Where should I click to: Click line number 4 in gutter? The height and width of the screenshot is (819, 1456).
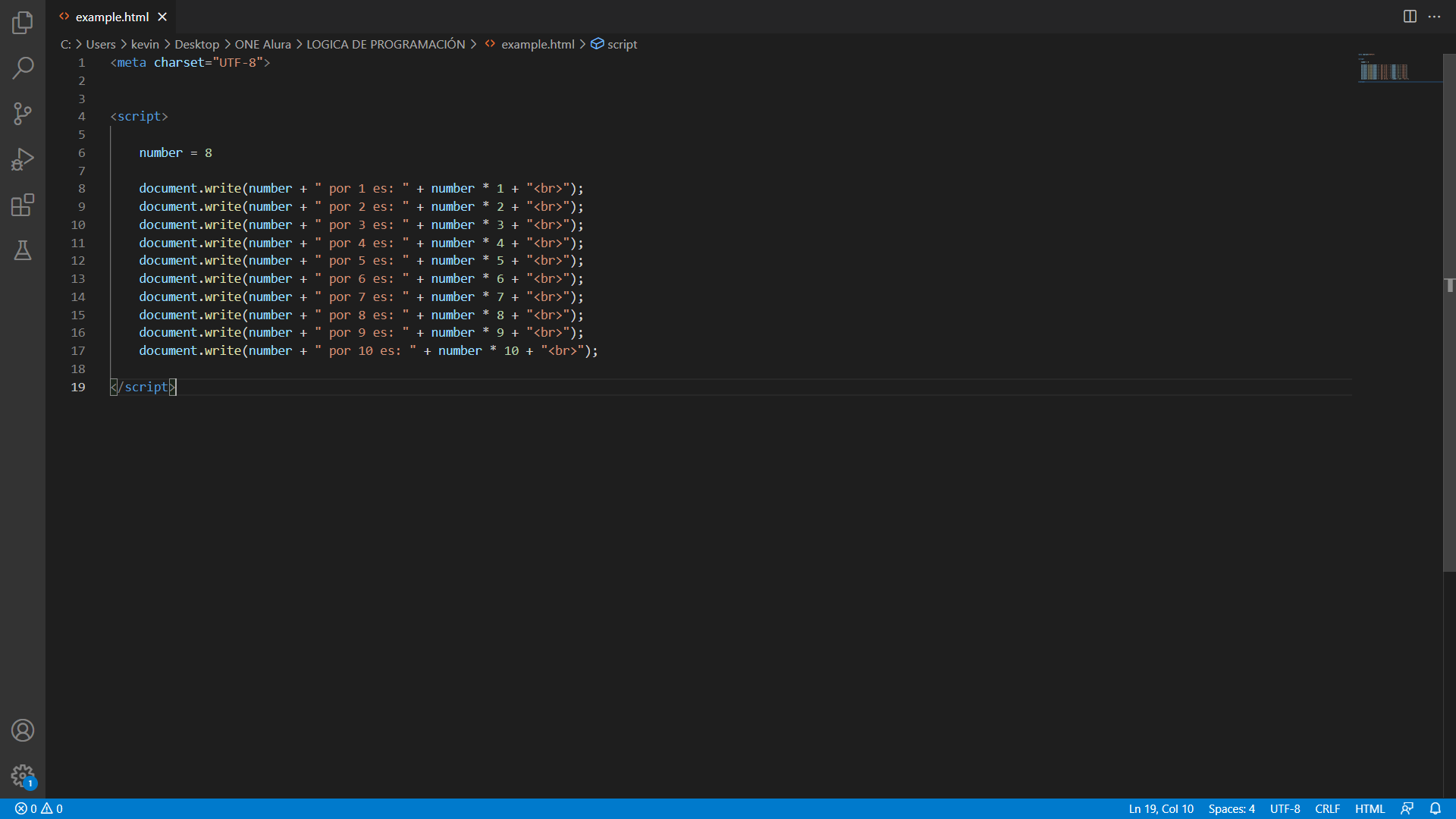click(x=81, y=116)
